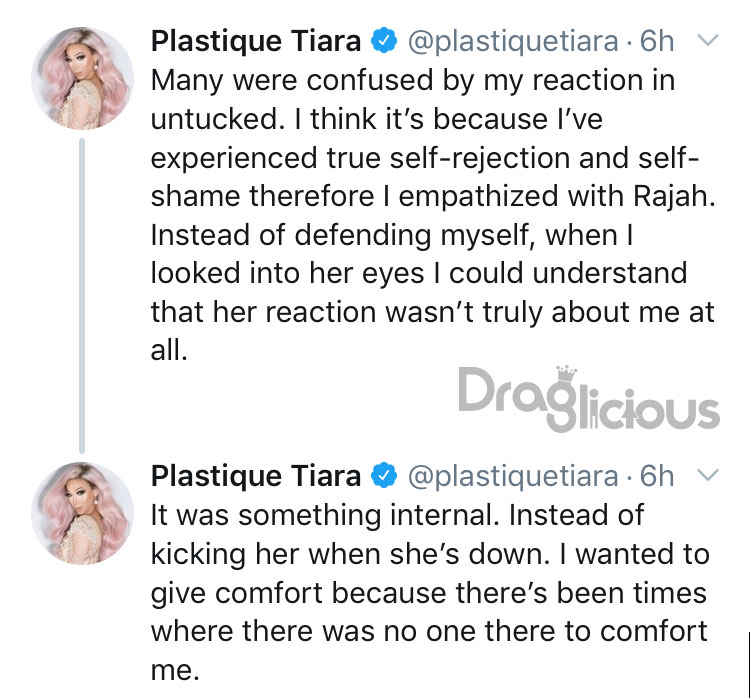This screenshot has height=698, width=750.
Task: Click the verified badge on the first tweet
Action: point(385,41)
